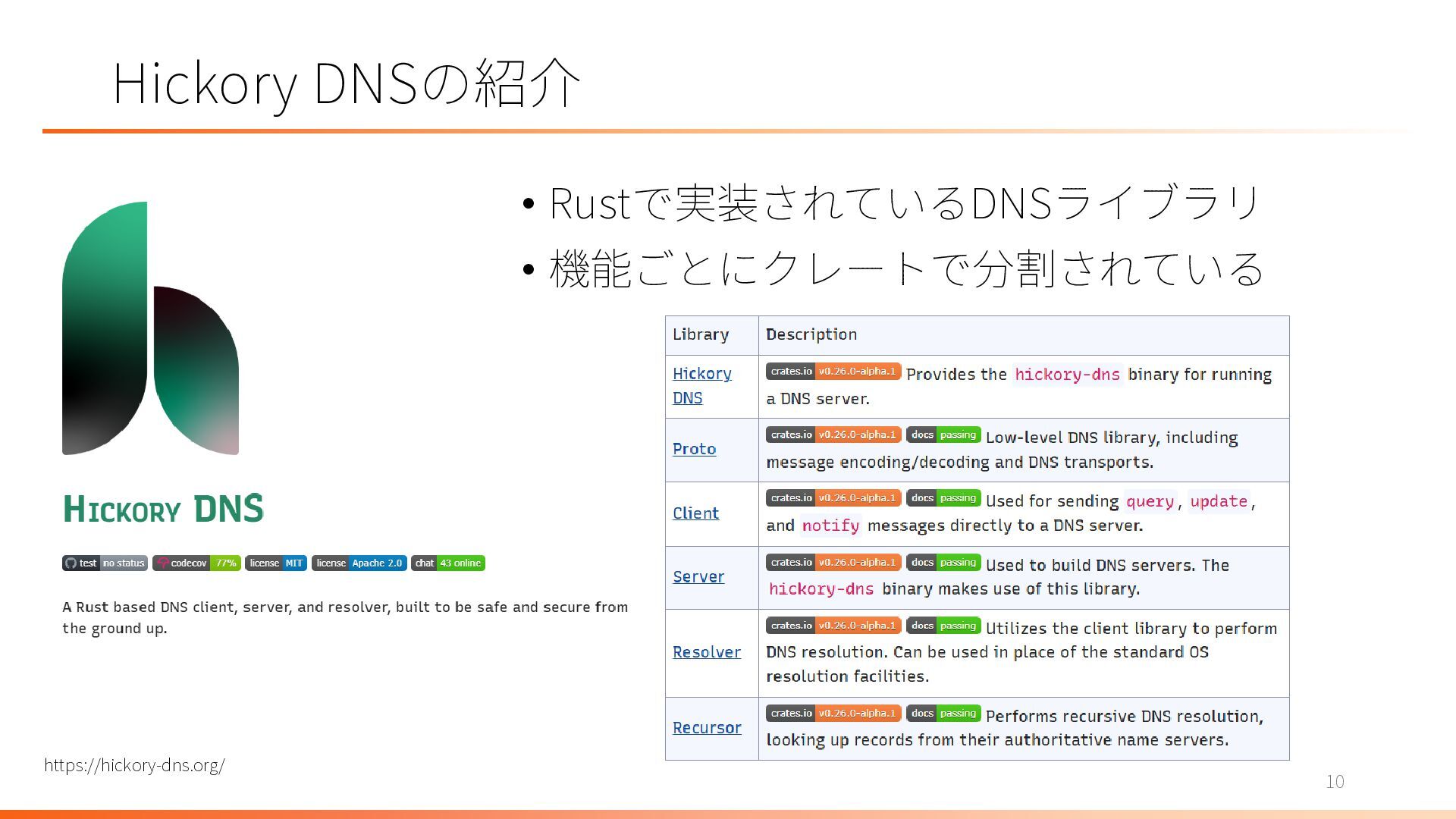Screen dimensions: 1456x819
Task: Click crates.io badge in Resolver row
Action: click(x=833, y=626)
